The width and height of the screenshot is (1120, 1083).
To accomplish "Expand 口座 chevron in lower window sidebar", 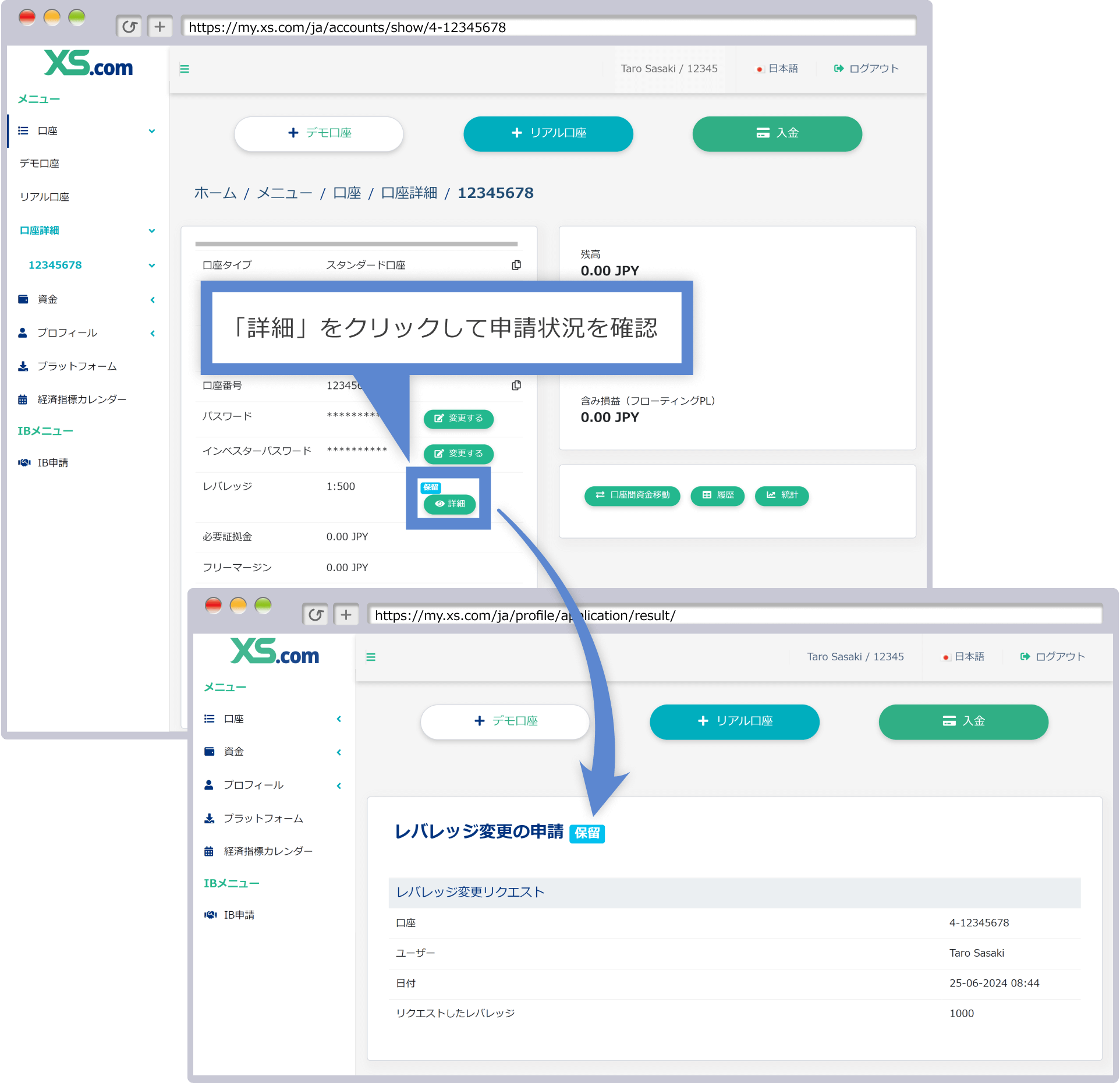I will coord(339,719).
